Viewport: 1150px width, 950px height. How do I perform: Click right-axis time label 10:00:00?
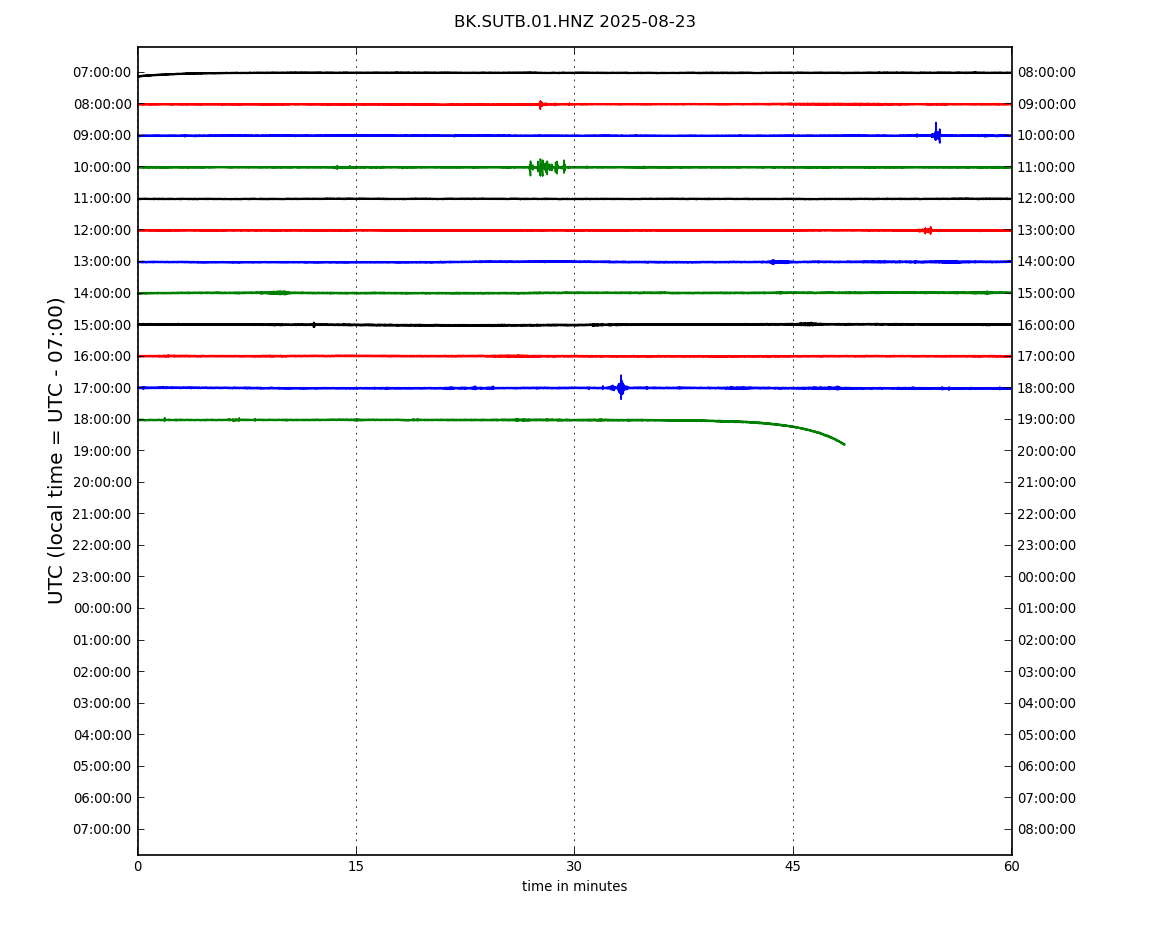[1047, 136]
